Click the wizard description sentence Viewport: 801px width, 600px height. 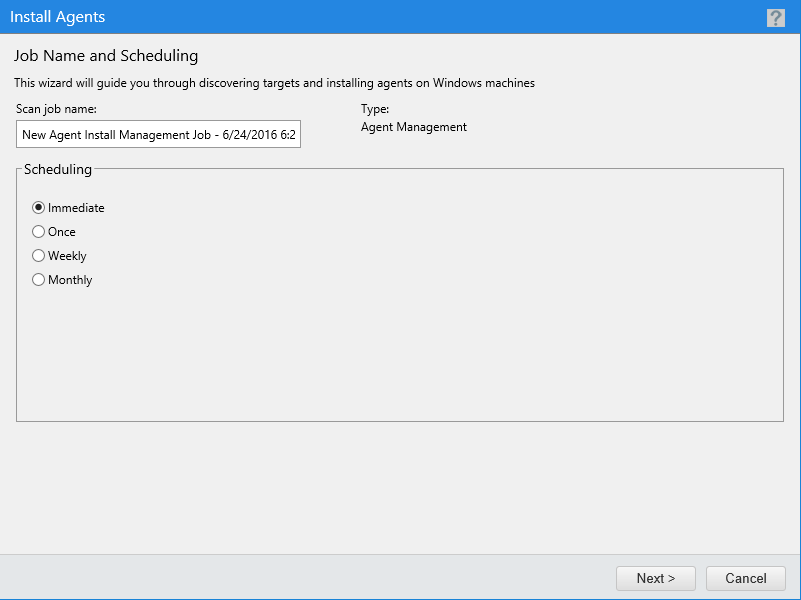point(274,83)
